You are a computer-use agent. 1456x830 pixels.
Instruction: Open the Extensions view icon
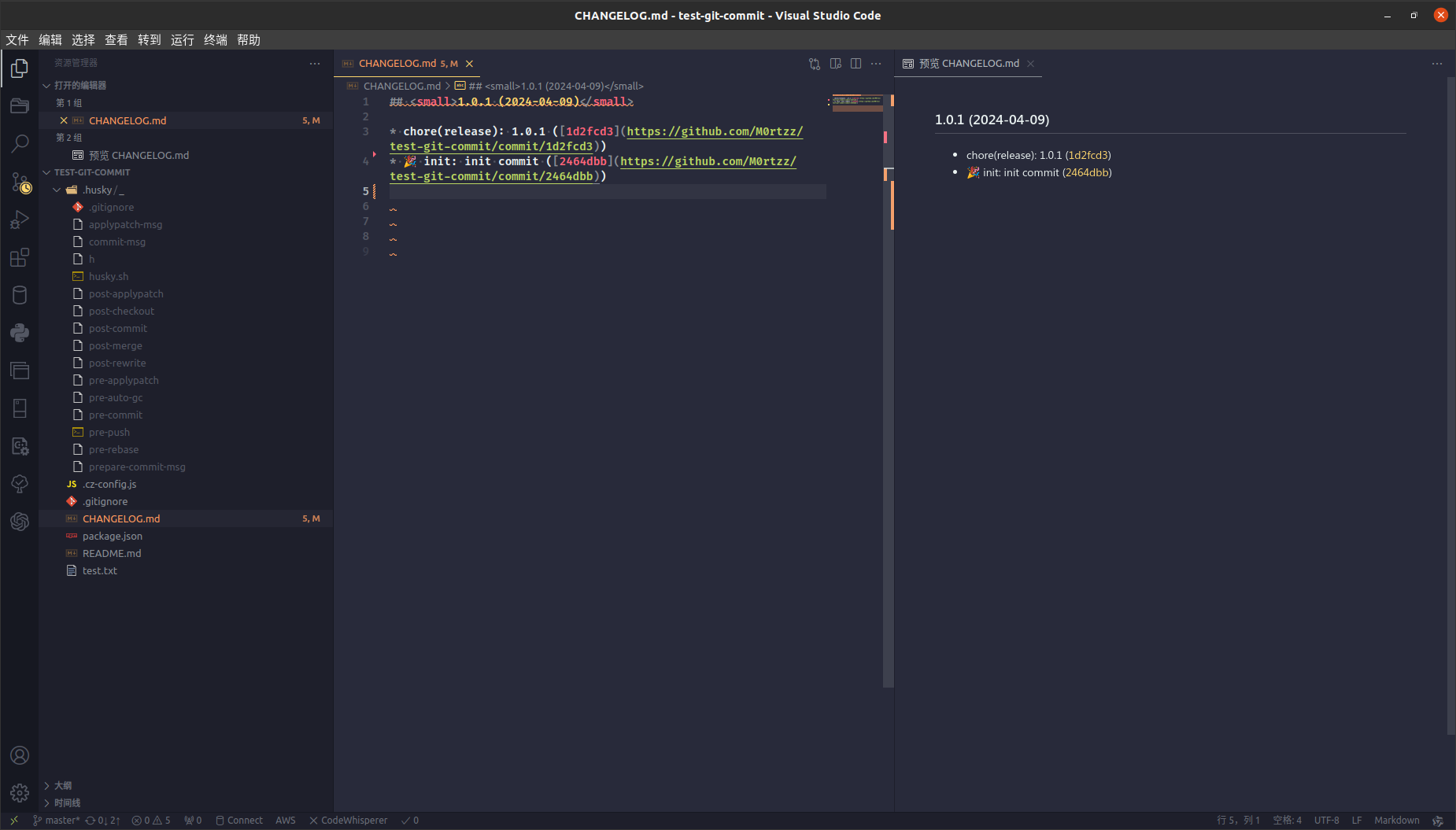(20, 258)
